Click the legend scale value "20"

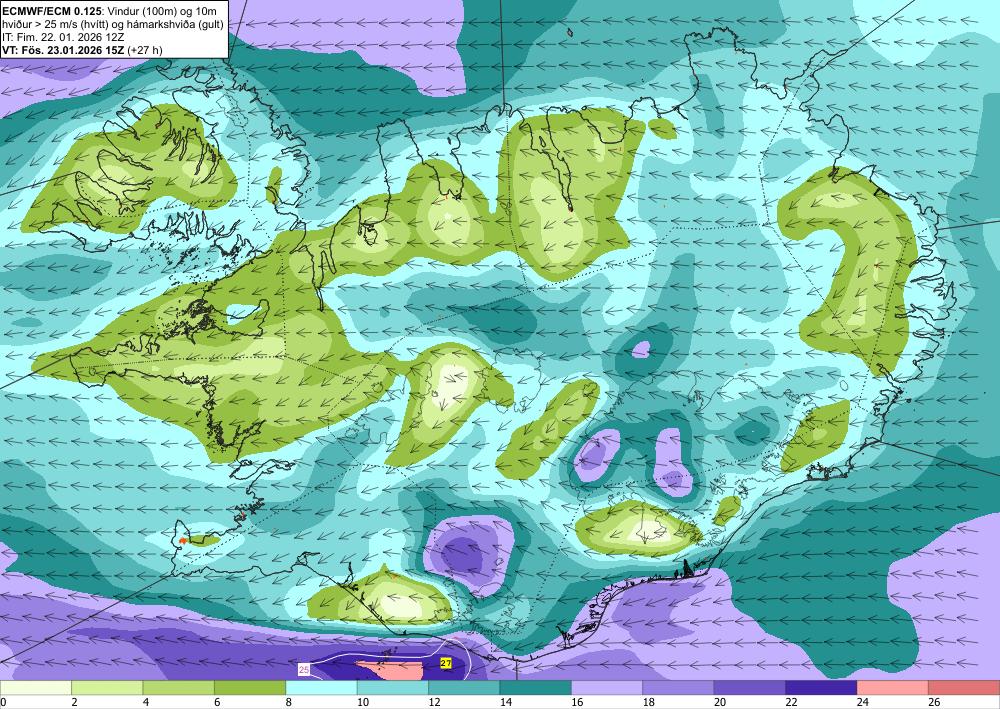pos(720,702)
